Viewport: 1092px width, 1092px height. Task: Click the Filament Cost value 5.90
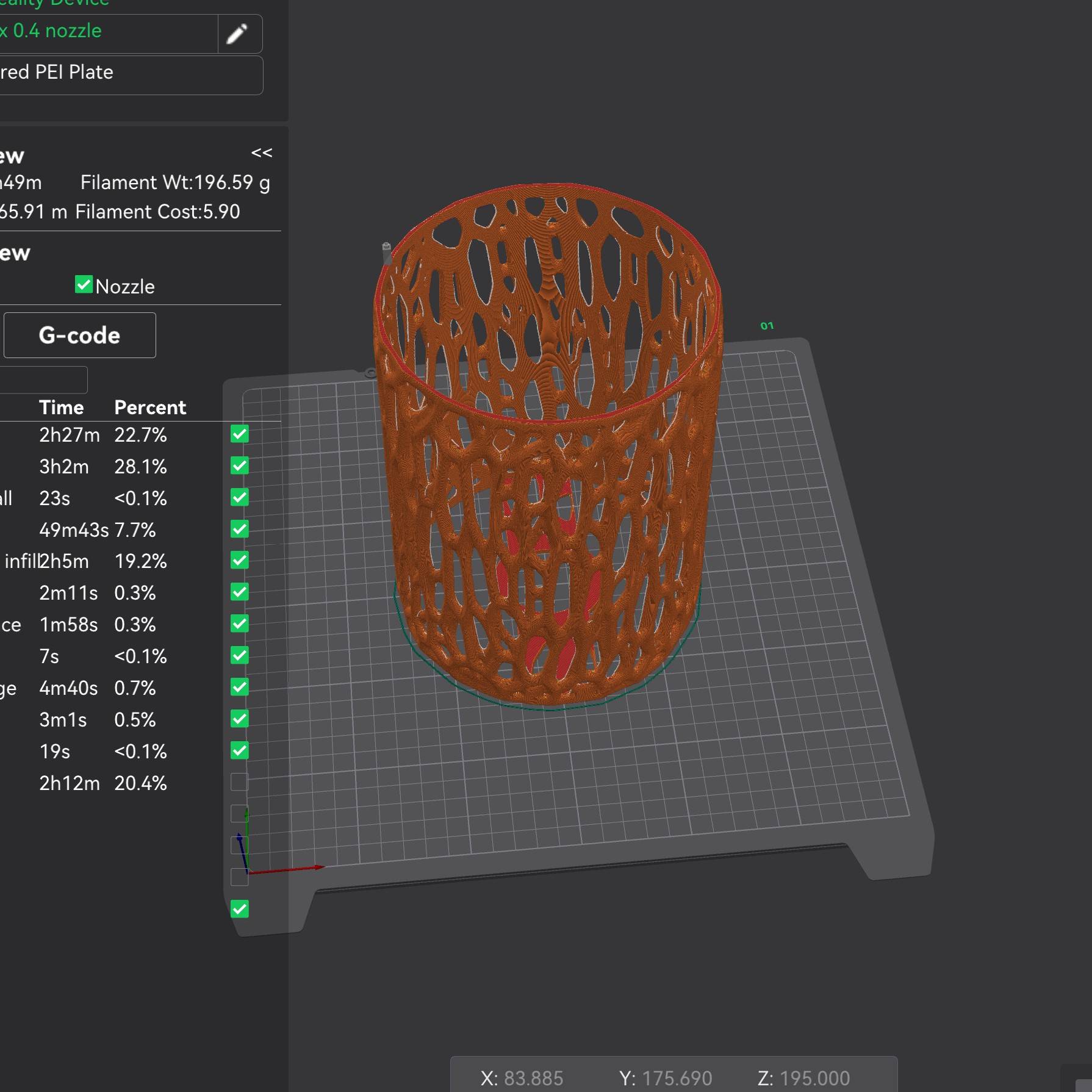click(x=221, y=212)
